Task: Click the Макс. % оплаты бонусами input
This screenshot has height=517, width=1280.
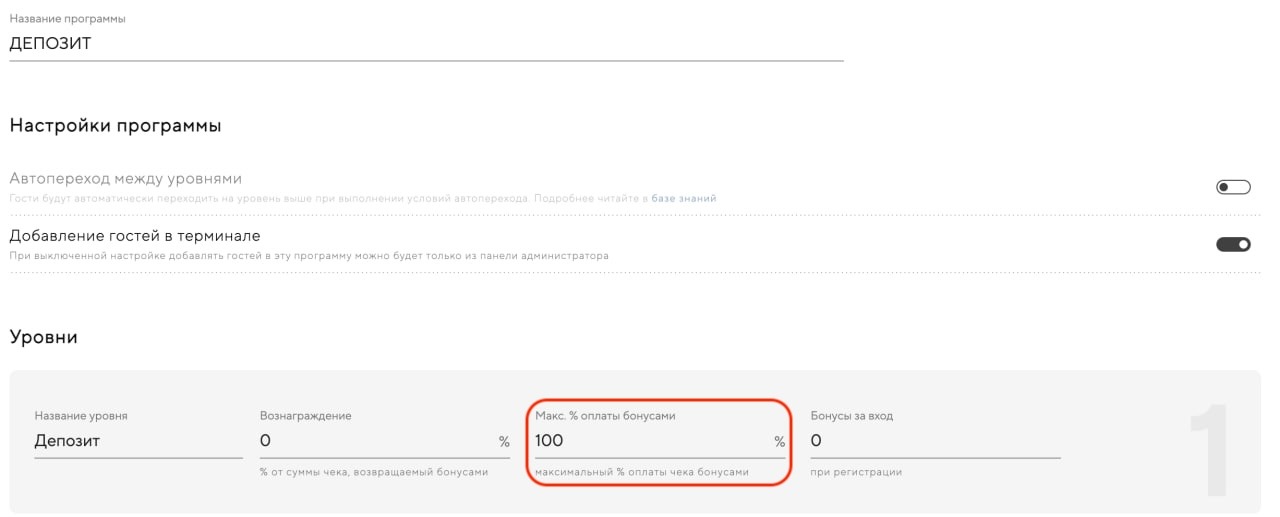Action: click(650, 441)
